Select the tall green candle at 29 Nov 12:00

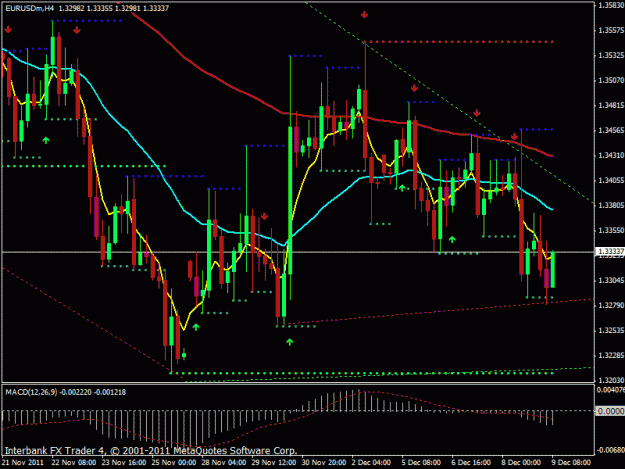(x=290, y=200)
